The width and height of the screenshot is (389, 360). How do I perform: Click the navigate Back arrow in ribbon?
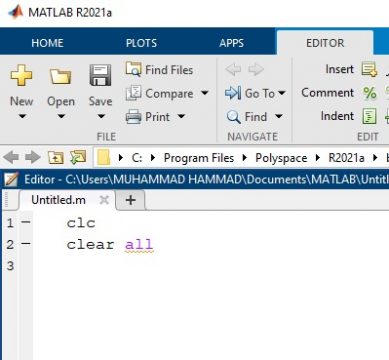point(233,69)
